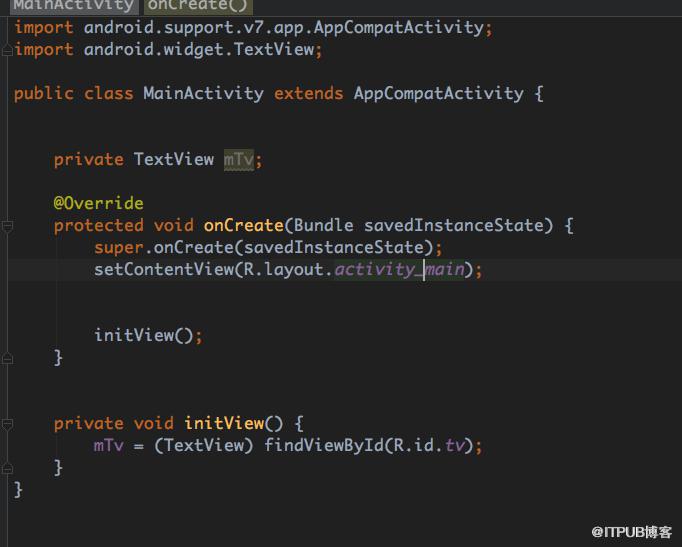Toggle fold at initView closing brace
This screenshot has height=547, width=682.
pos(7,469)
